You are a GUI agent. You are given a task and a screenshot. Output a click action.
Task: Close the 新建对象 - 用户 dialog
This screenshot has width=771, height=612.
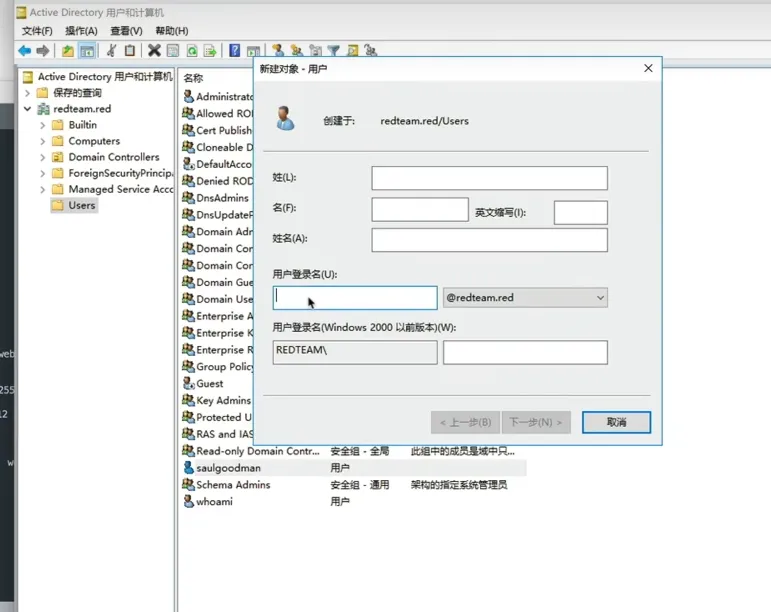click(x=648, y=68)
